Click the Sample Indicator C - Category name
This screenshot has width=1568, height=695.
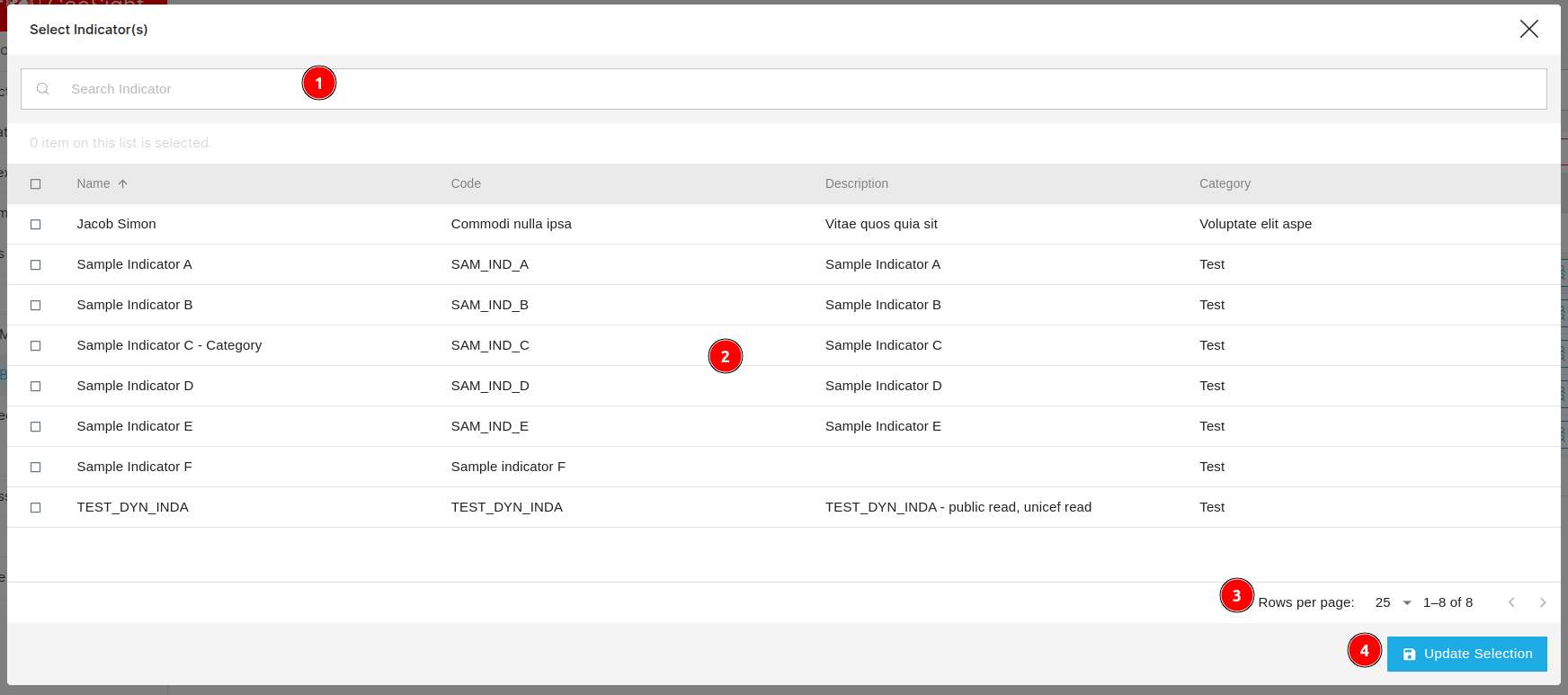[169, 345]
